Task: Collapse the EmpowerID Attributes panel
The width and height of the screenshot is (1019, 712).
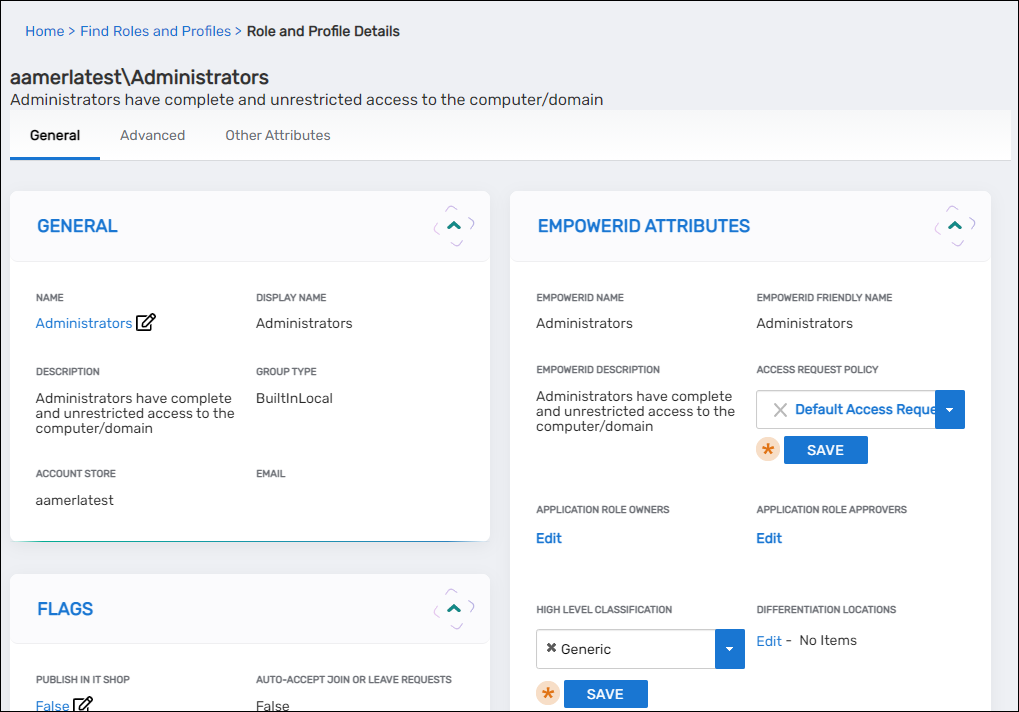Action: click(954, 226)
